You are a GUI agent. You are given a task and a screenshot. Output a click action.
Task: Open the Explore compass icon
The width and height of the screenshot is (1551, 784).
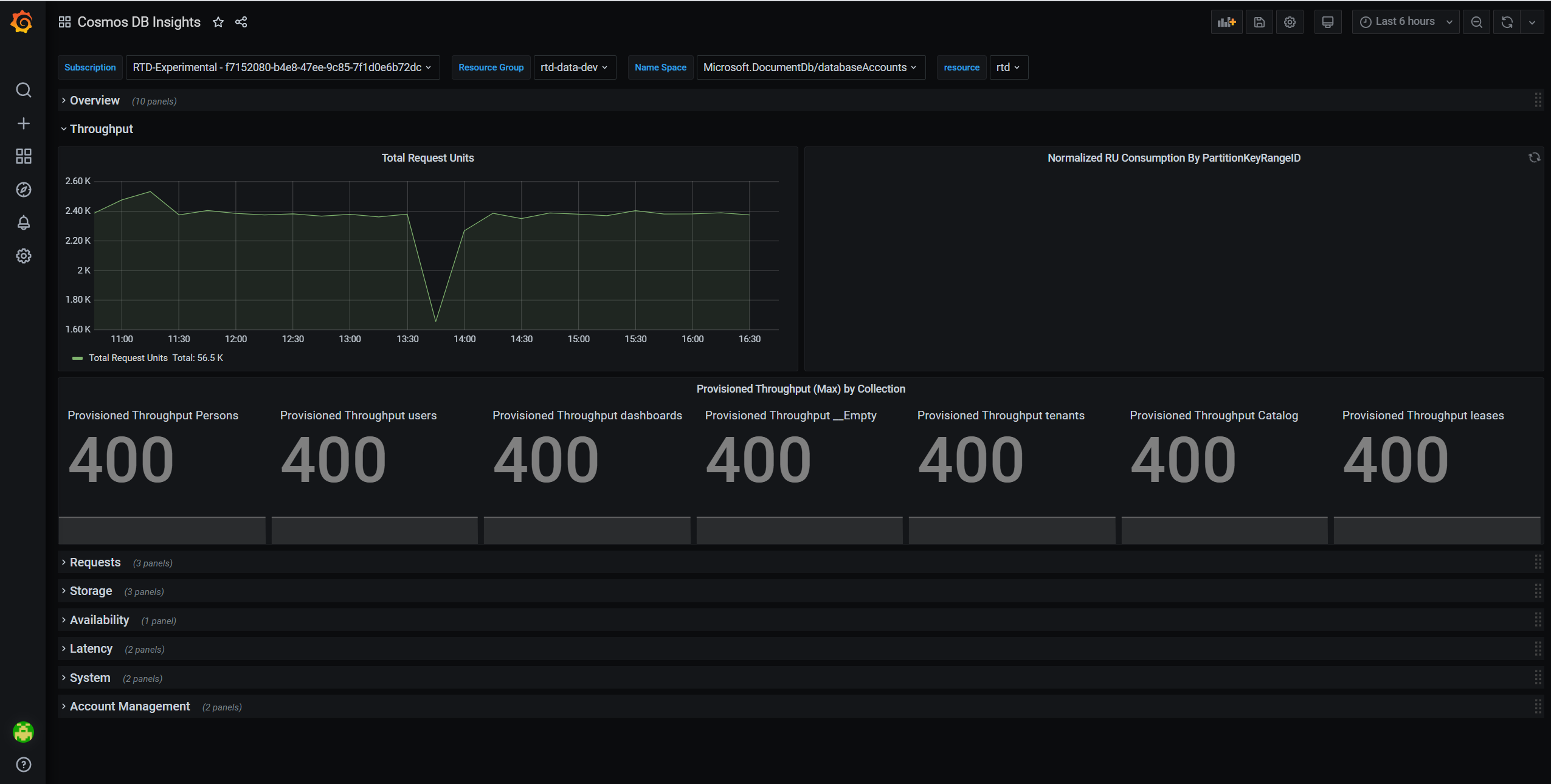tap(23, 190)
